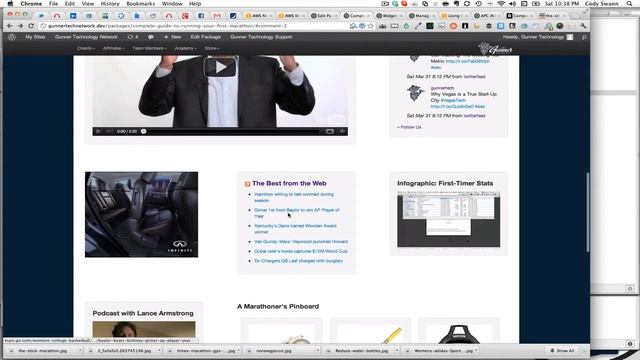Image resolution: width=640 pixels, height=360 pixels.
Task: Open options arrow for Womens-adidas-Sport download
Action: point(476,351)
